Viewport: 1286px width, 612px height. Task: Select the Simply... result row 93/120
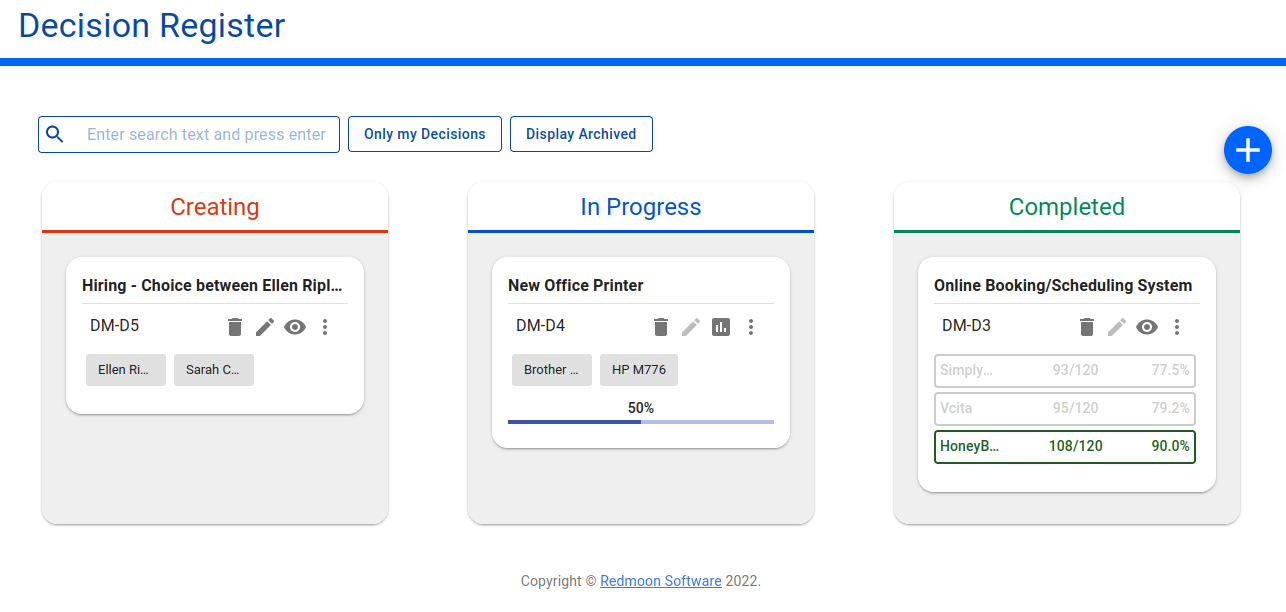click(1065, 370)
